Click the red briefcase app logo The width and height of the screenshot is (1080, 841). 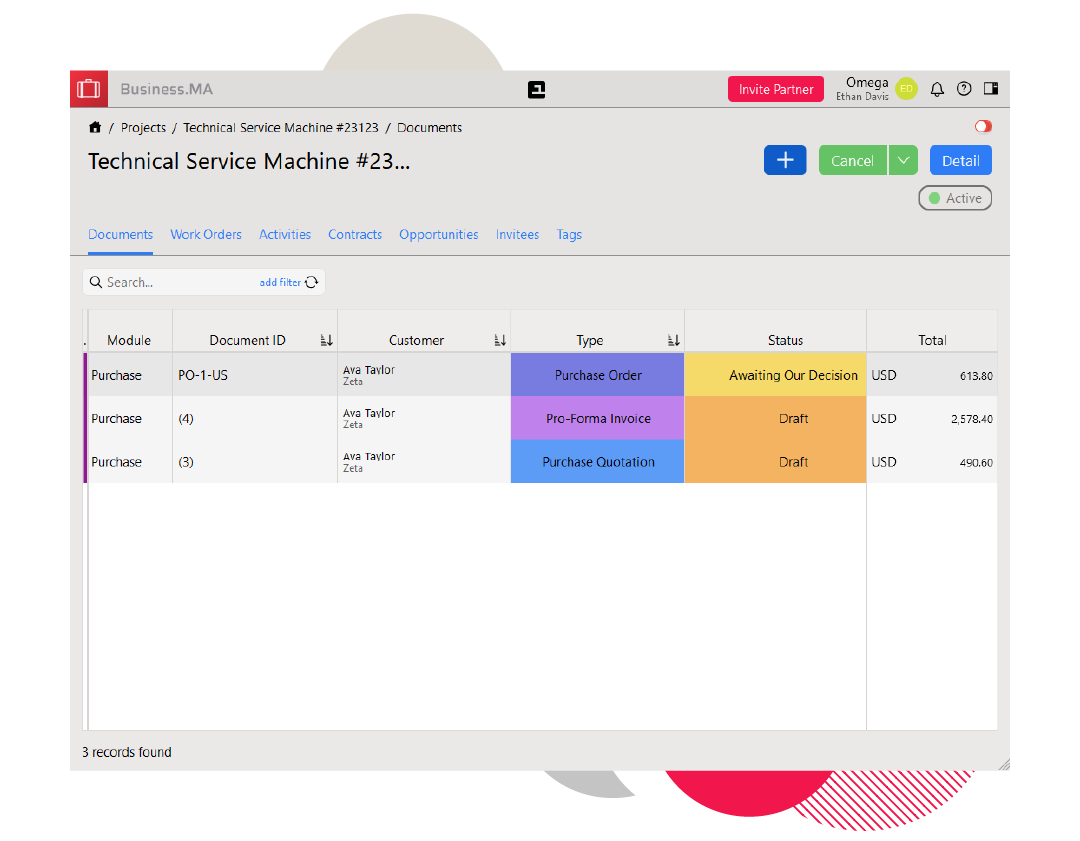(x=89, y=89)
